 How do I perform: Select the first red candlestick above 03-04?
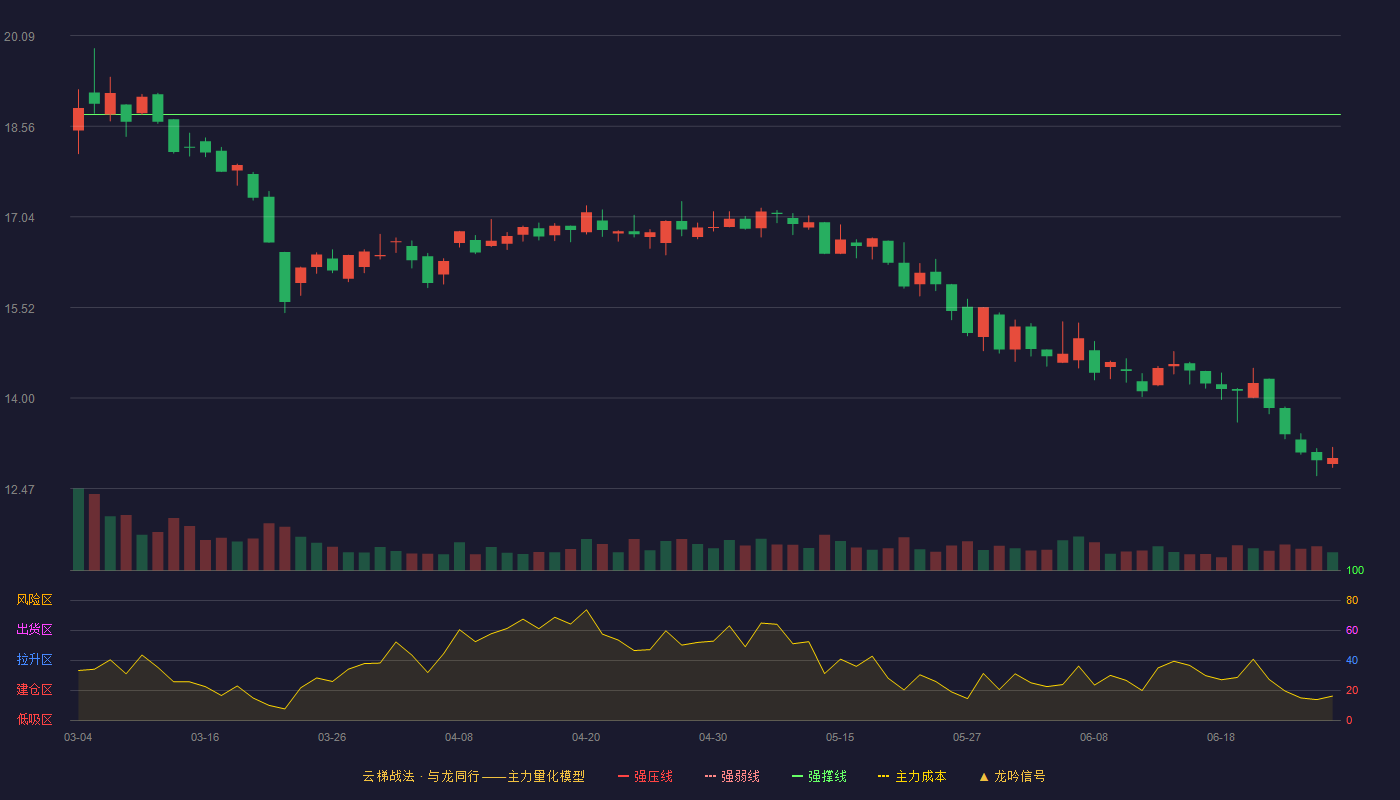78,119
